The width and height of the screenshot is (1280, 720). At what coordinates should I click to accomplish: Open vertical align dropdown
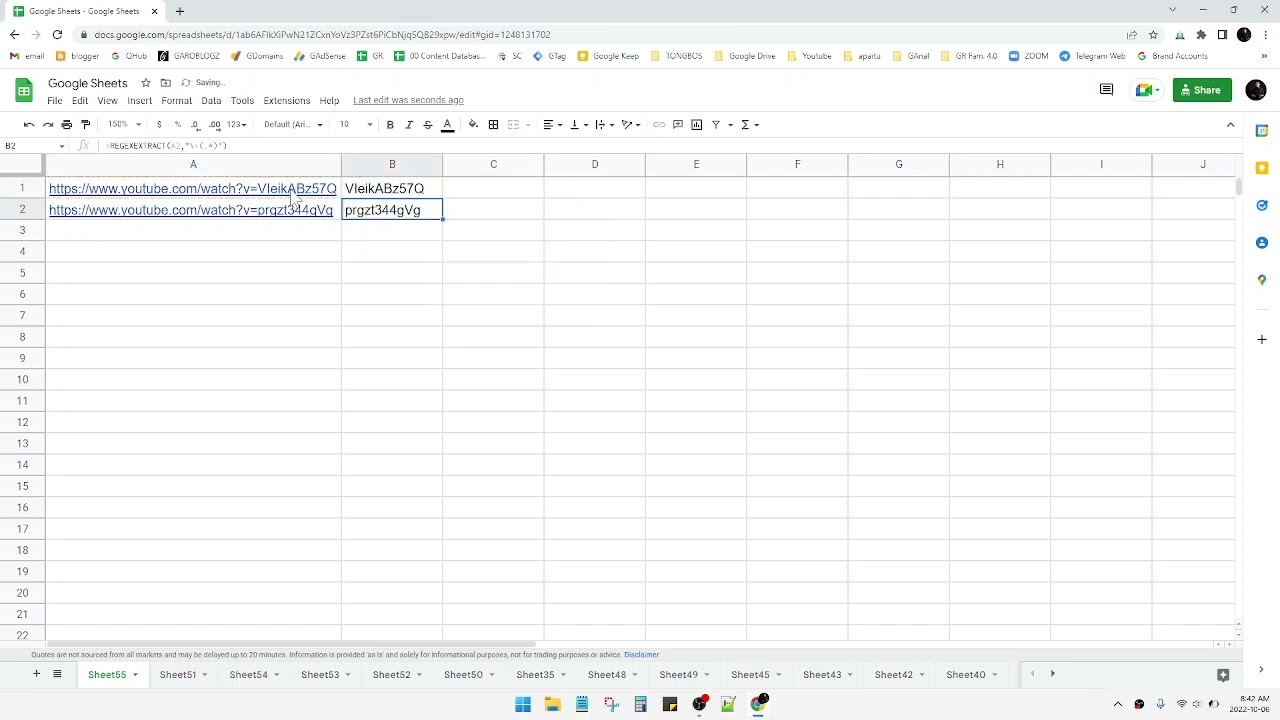tap(578, 125)
